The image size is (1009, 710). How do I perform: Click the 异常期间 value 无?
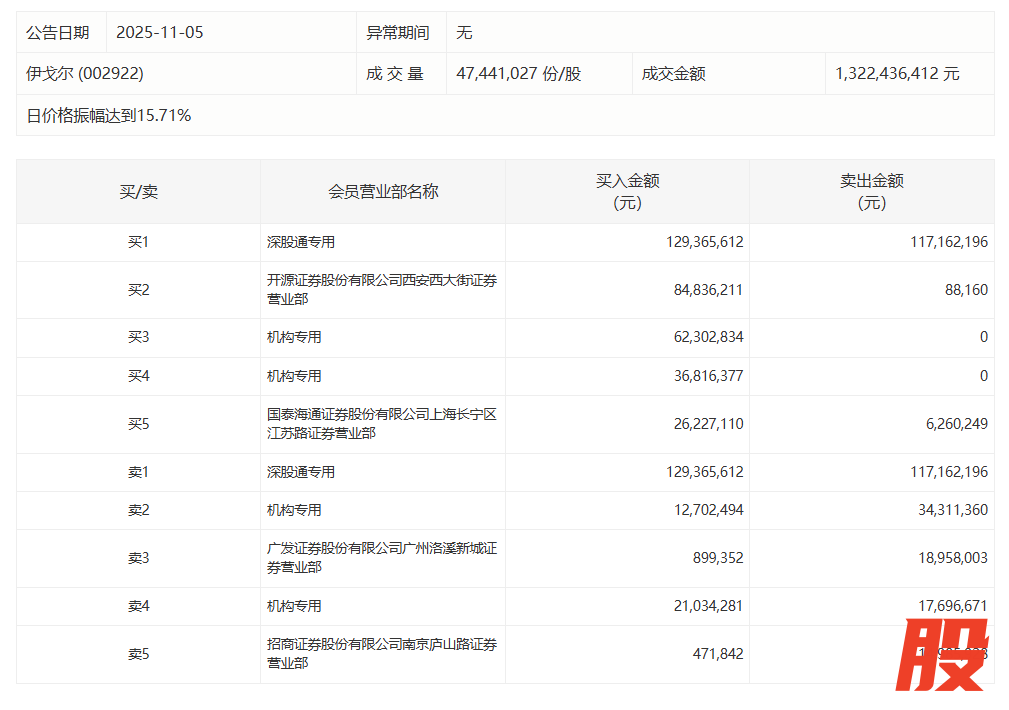pyautogui.click(x=464, y=32)
